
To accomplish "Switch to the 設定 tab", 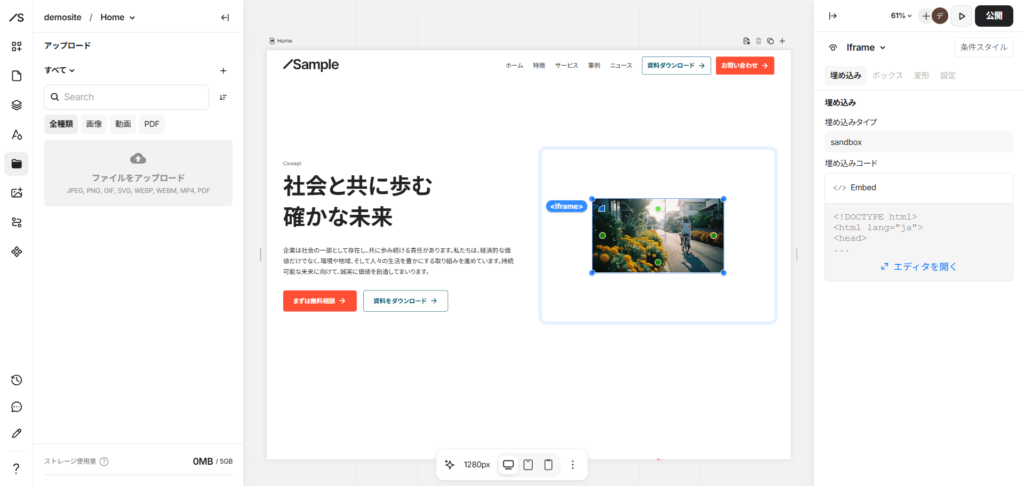I will pyautogui.click(x=948, y=76).
